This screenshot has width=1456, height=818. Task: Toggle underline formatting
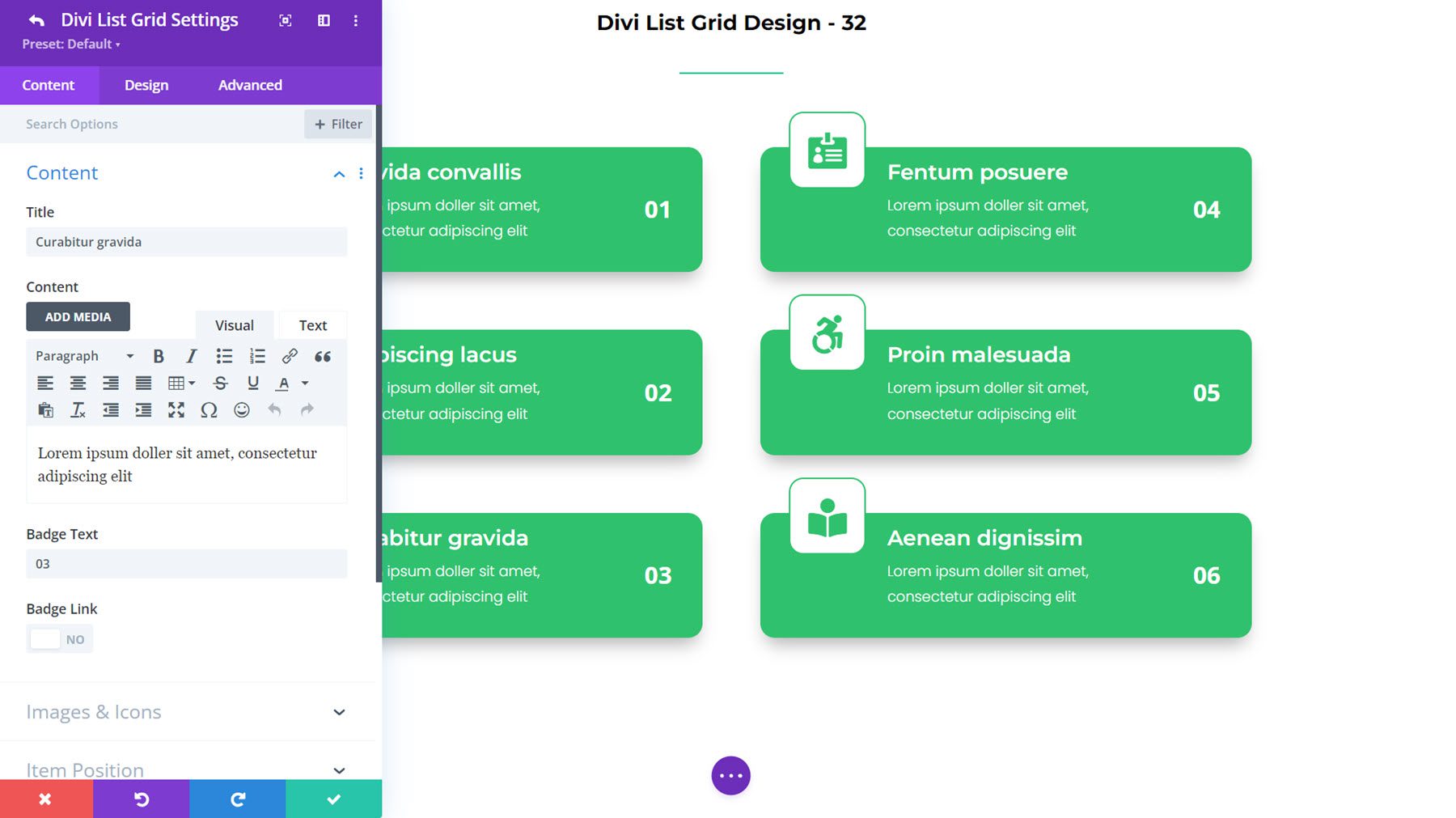click(252, 383)
